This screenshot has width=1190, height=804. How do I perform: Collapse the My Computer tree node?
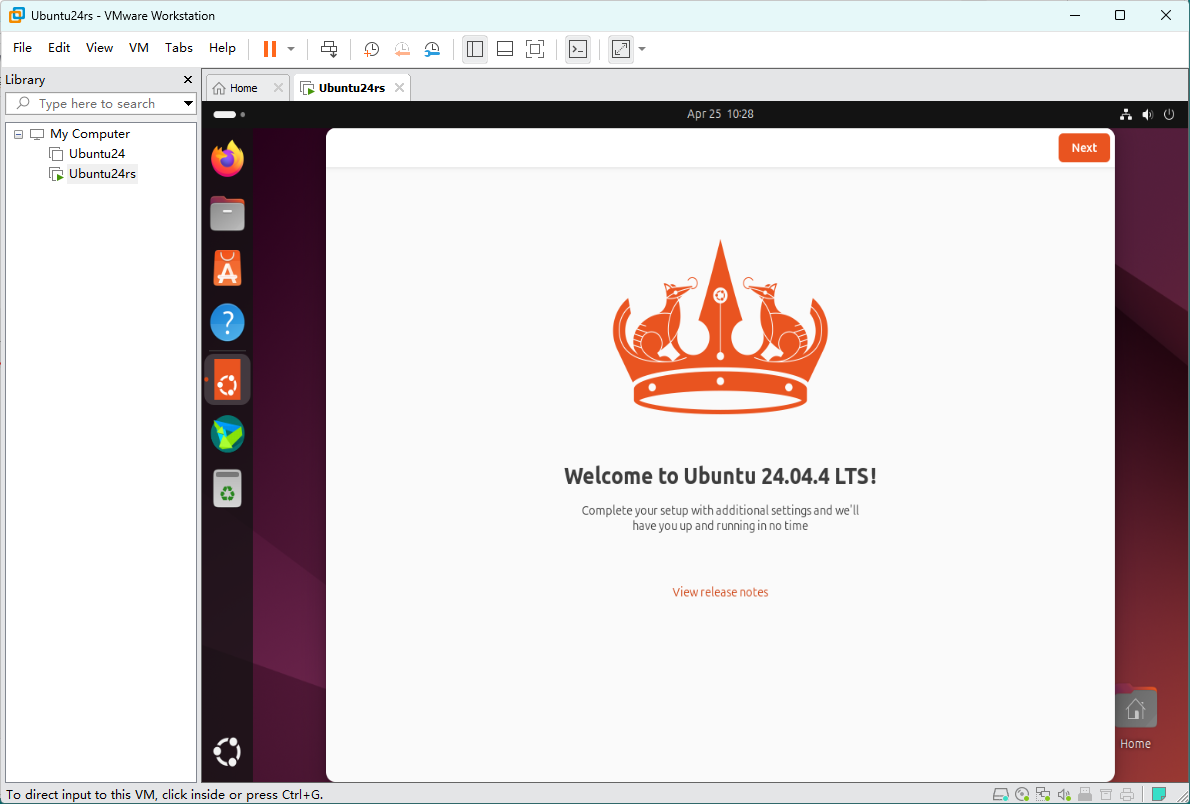(18, 134)
